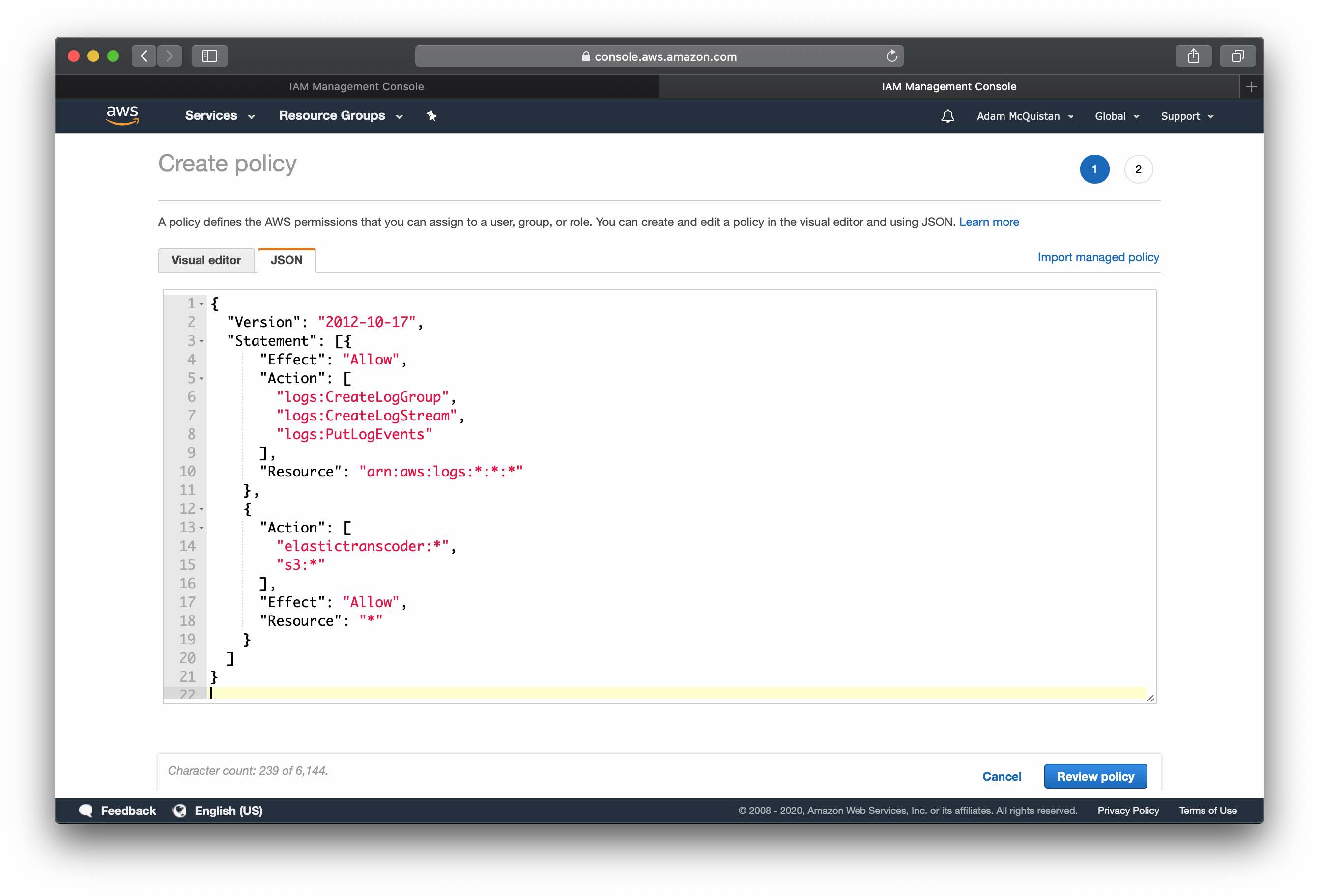Screen dimensions: 1319x896
Task: Select the IAM Management Console browser tab
Action: point(356,86)
